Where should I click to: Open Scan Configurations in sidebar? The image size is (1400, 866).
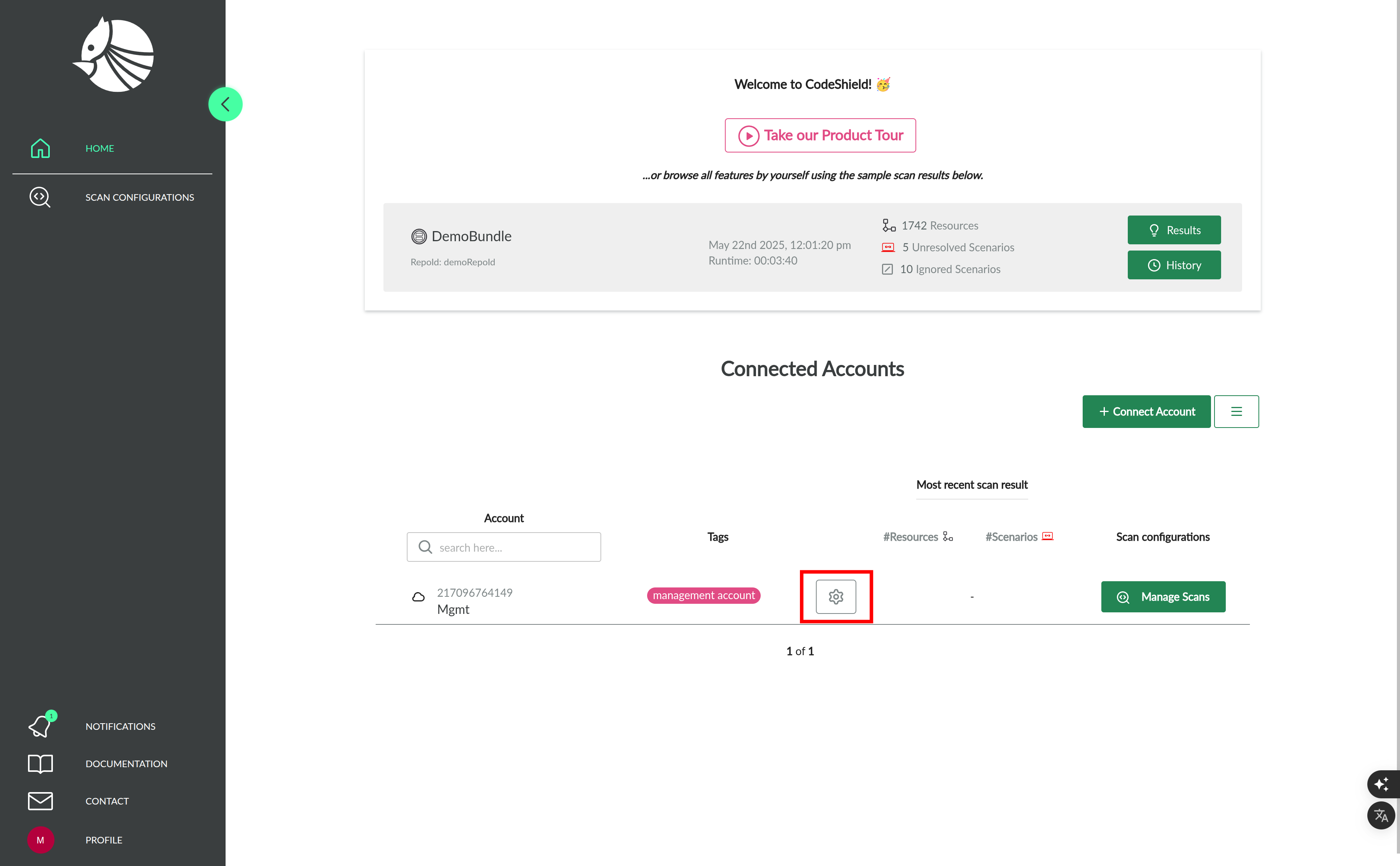pos(139,197)
